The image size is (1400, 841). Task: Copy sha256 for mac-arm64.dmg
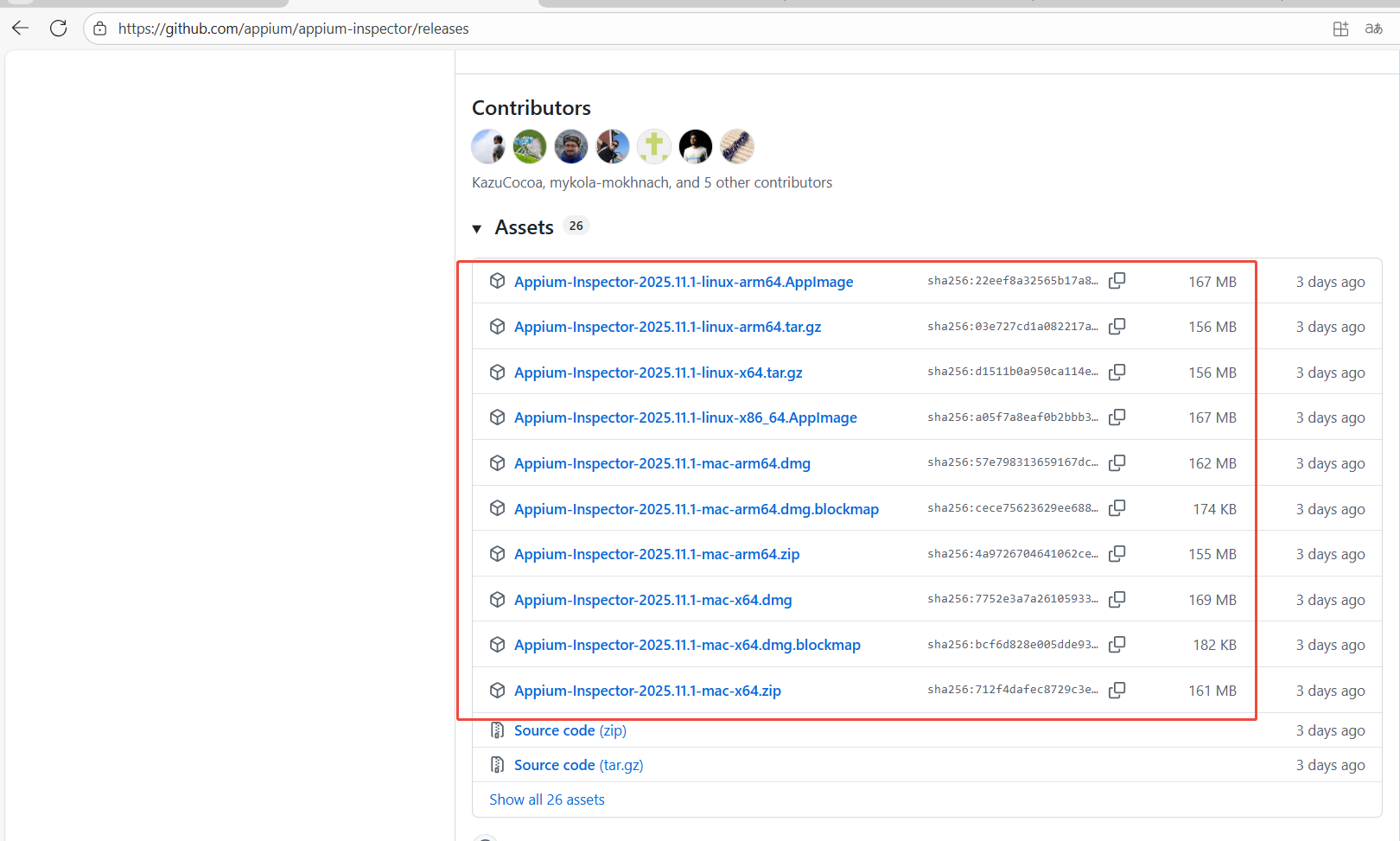(1117, 462)
